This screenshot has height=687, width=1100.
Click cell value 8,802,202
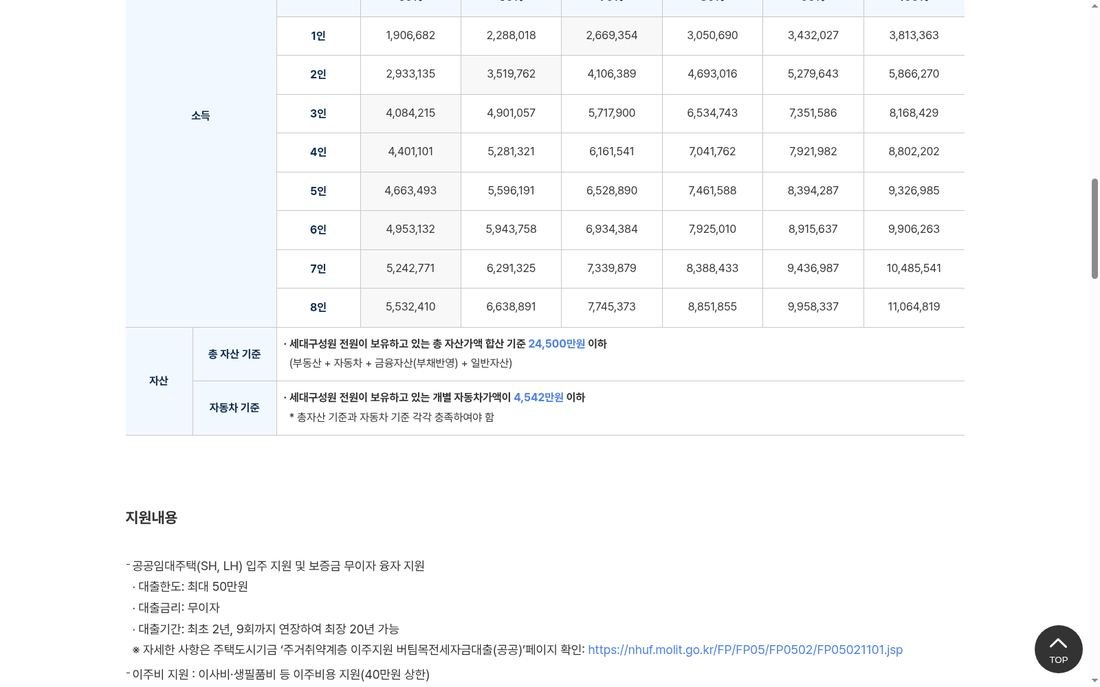tap(913, 152)
